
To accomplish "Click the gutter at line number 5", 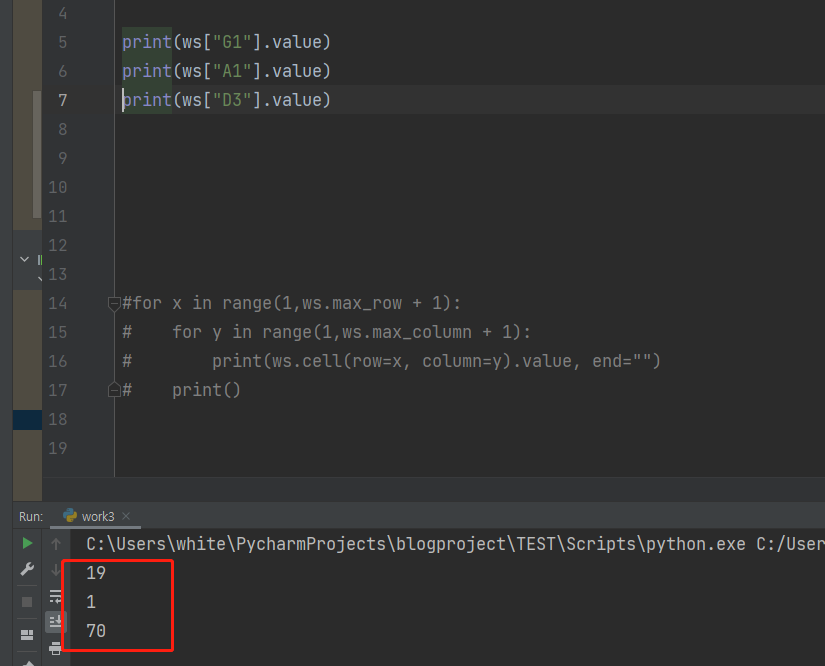I will tap(63, 42).
